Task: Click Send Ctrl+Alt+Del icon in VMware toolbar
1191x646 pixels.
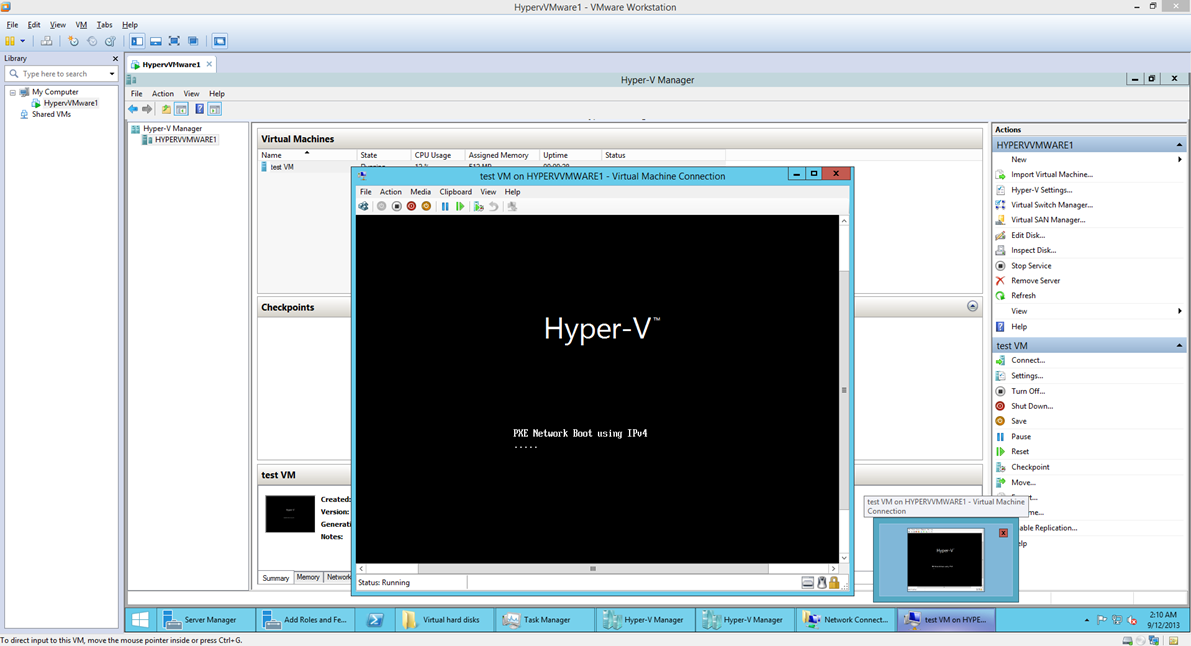Action: [46, 41]
